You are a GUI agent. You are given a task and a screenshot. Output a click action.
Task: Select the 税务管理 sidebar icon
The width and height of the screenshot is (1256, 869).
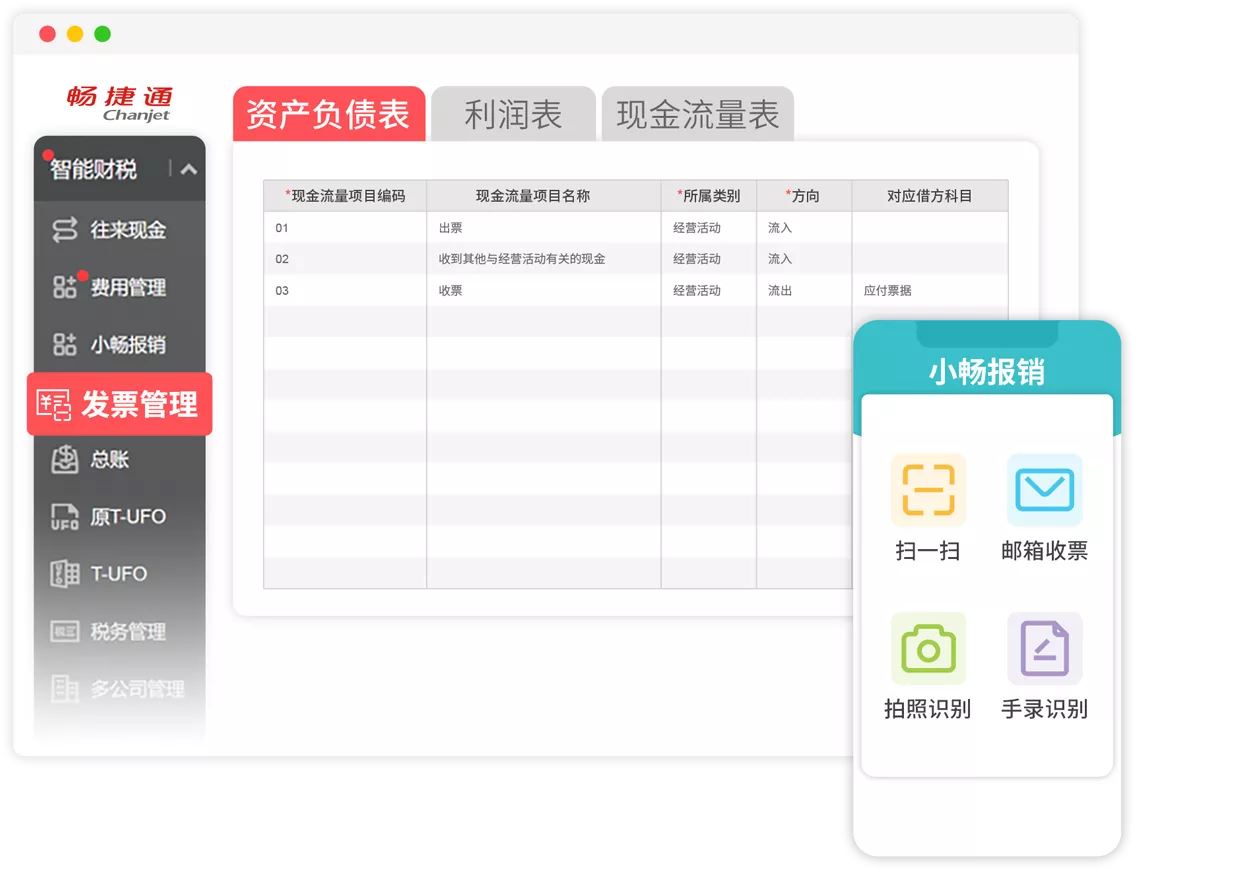point(64,632)
